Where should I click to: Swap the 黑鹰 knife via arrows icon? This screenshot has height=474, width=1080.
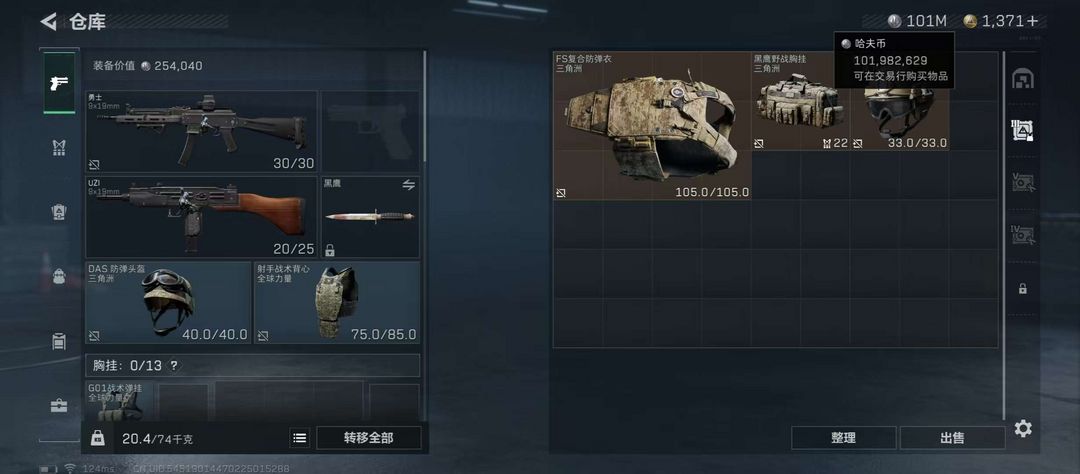408,185
